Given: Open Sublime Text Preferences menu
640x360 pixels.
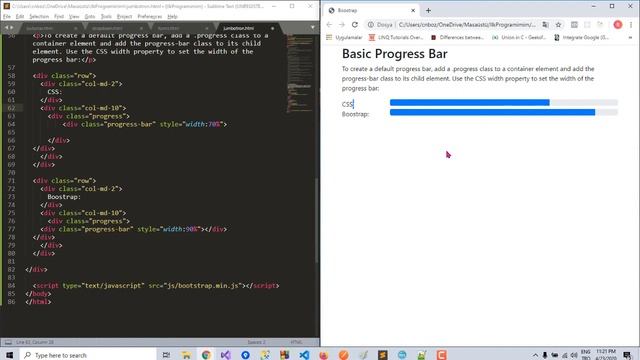Looking at the screenshot, I should coord(150,16).
